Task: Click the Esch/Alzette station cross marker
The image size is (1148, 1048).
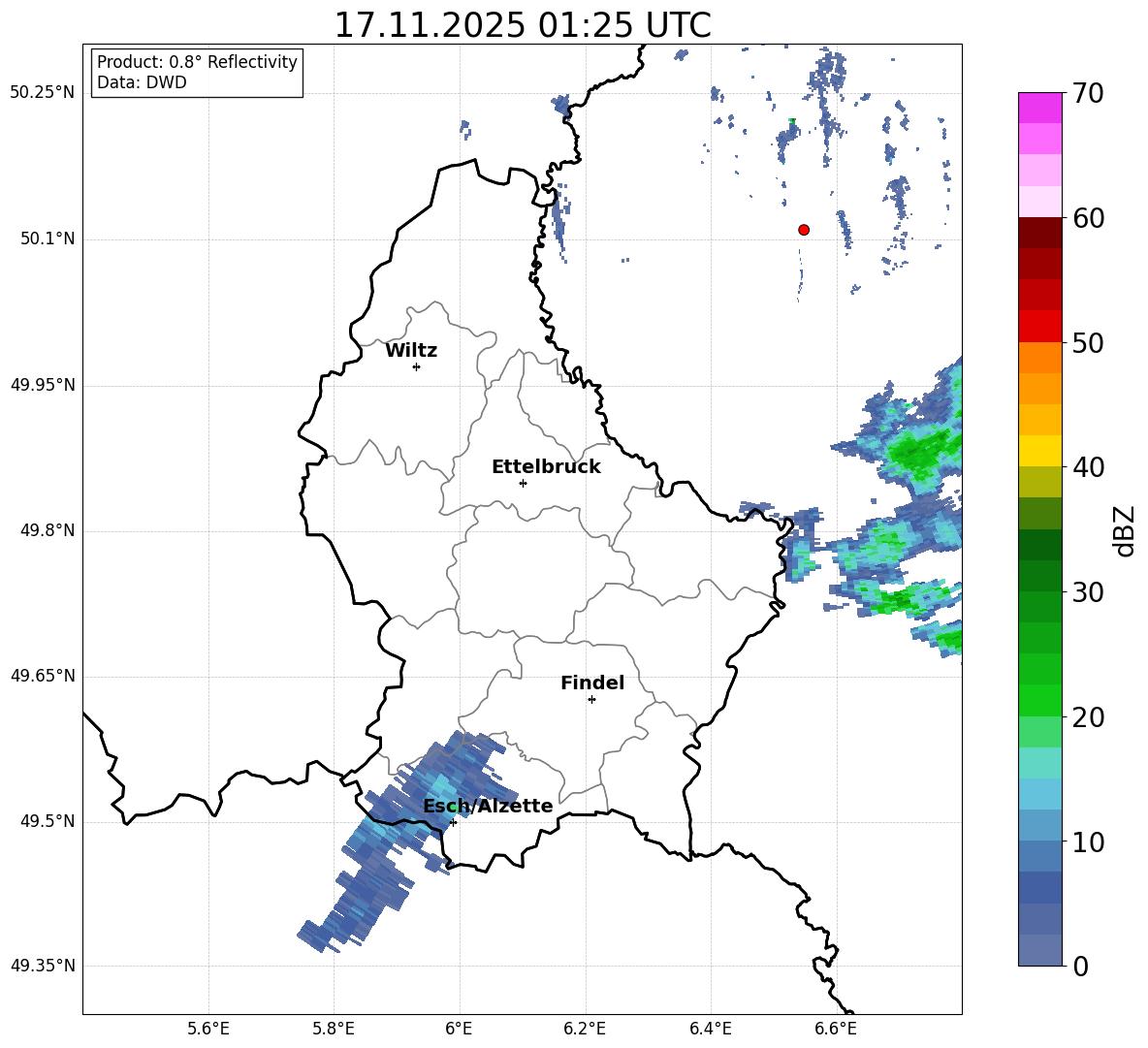Action: tap(453, 822)
